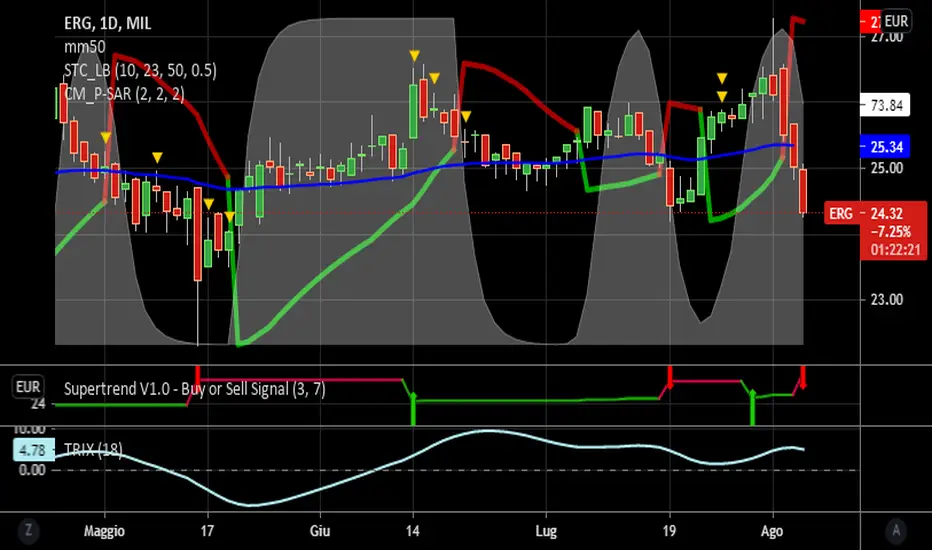Click the red Supertrend sell arrow near 19 July
Viewport: 932px width, 550px height.
coord(670,378)
